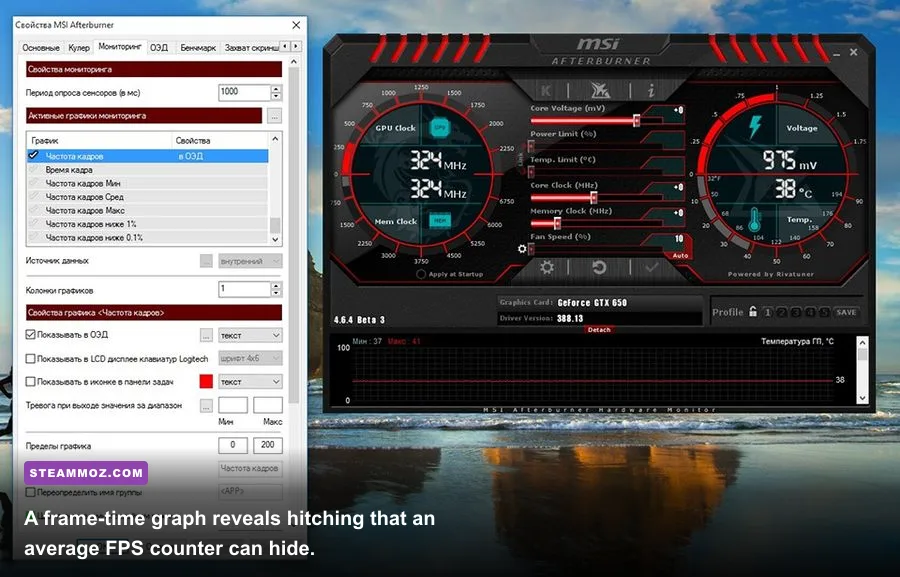Increase Колонки графиков with up arrow
The width and height of the screenshot is (900, 577).
tap(277, 285)
